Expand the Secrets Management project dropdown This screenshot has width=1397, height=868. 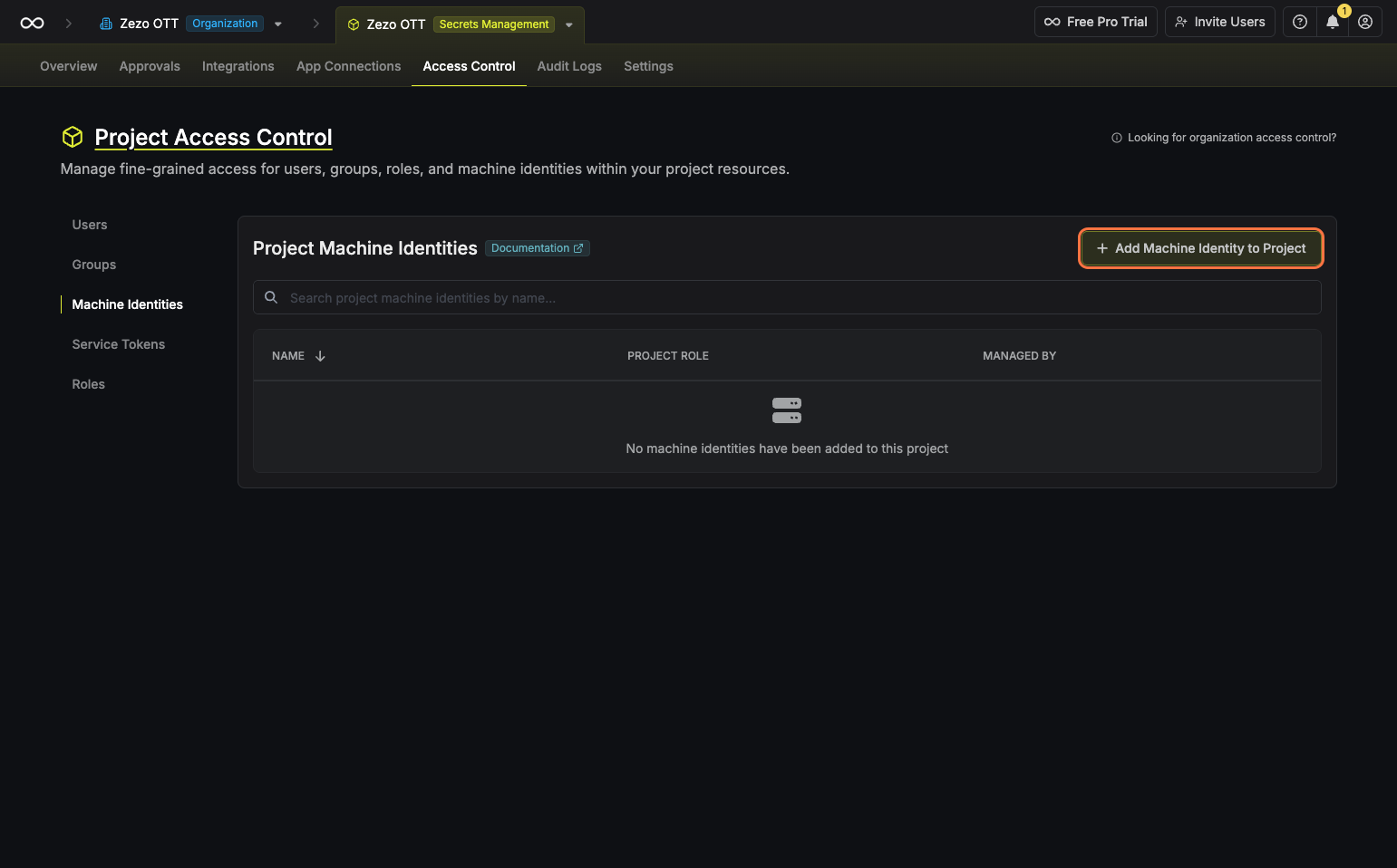point(569,25)
